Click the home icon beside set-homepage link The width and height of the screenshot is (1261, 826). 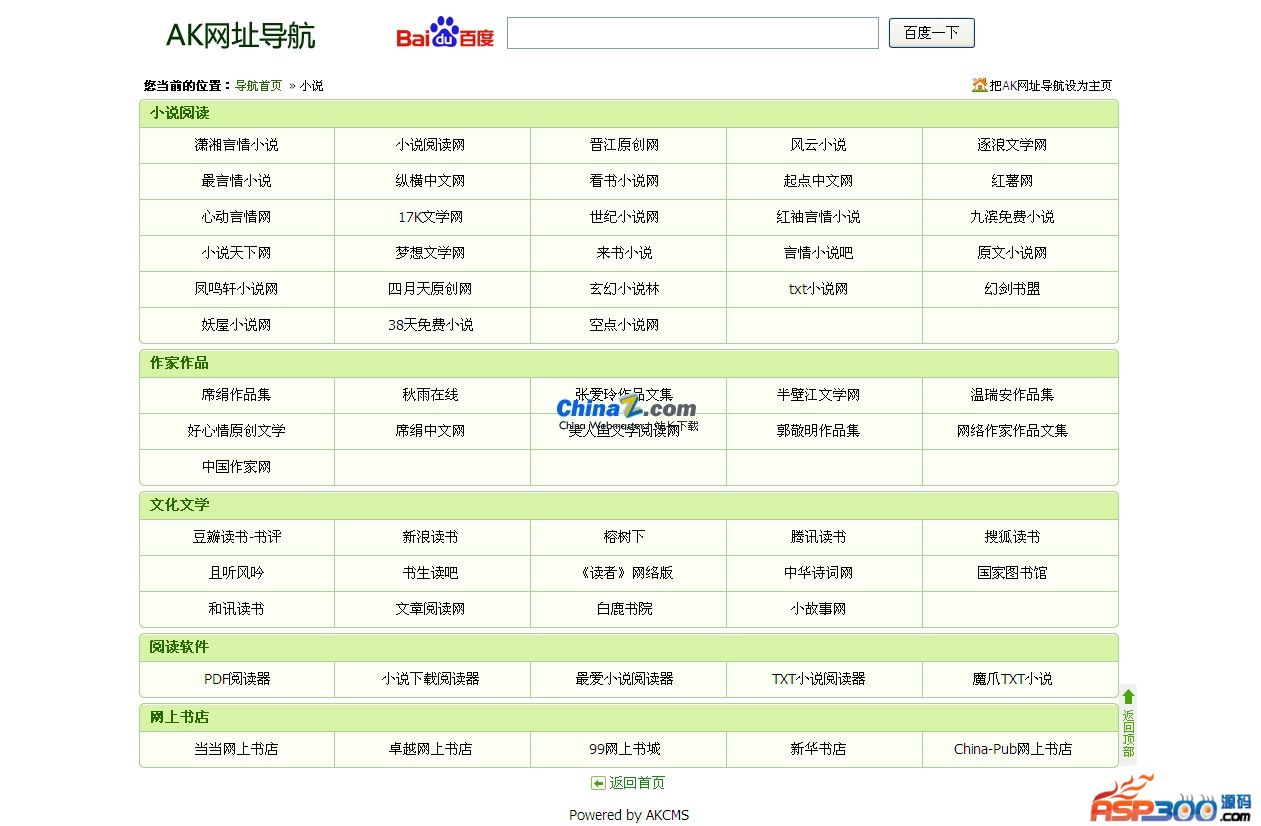(979, 85)
